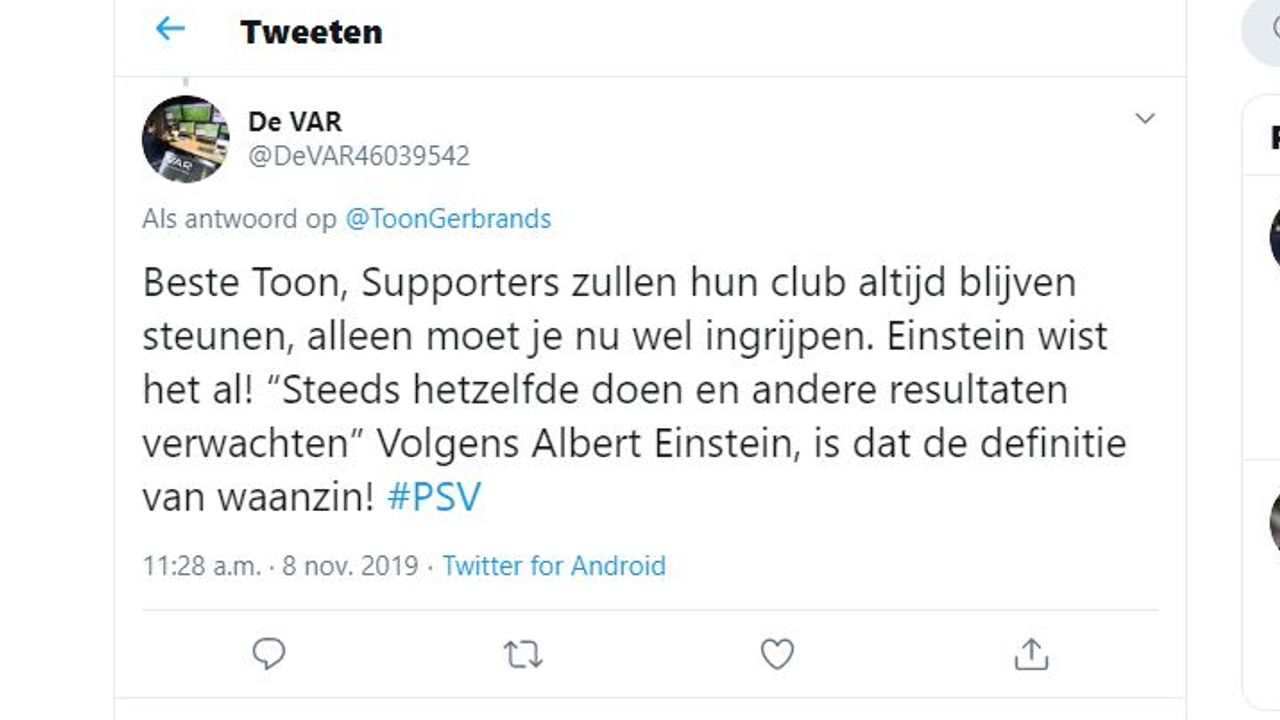Retweet this De VAR tweet

tap(522, 654)
